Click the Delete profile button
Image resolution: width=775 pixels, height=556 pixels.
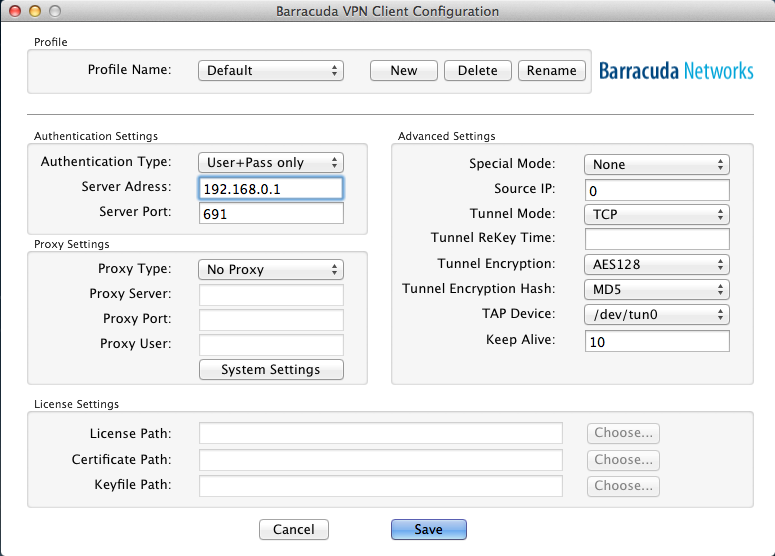(477, 71)
